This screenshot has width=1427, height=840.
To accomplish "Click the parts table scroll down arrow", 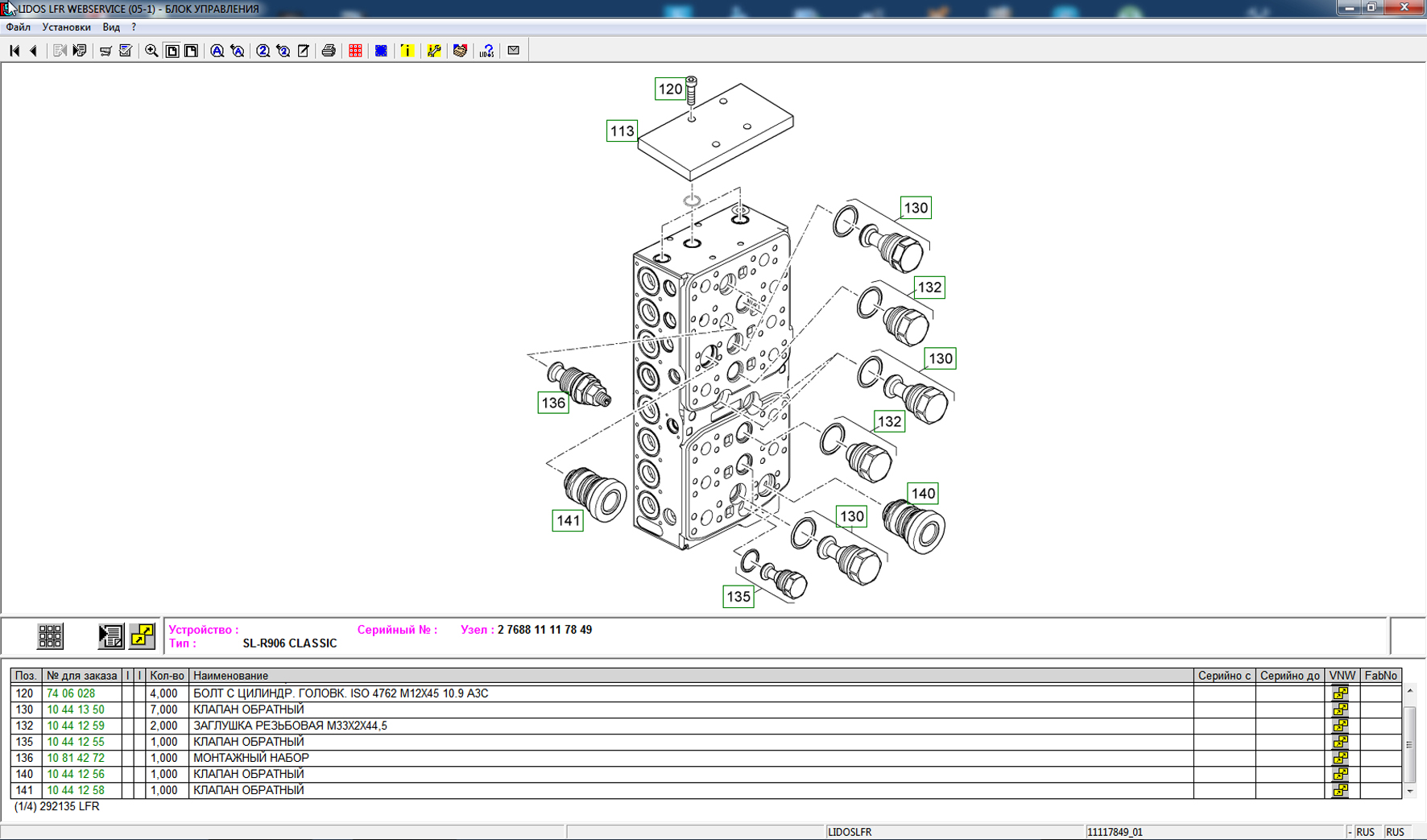I will [x=1409, y=792].
